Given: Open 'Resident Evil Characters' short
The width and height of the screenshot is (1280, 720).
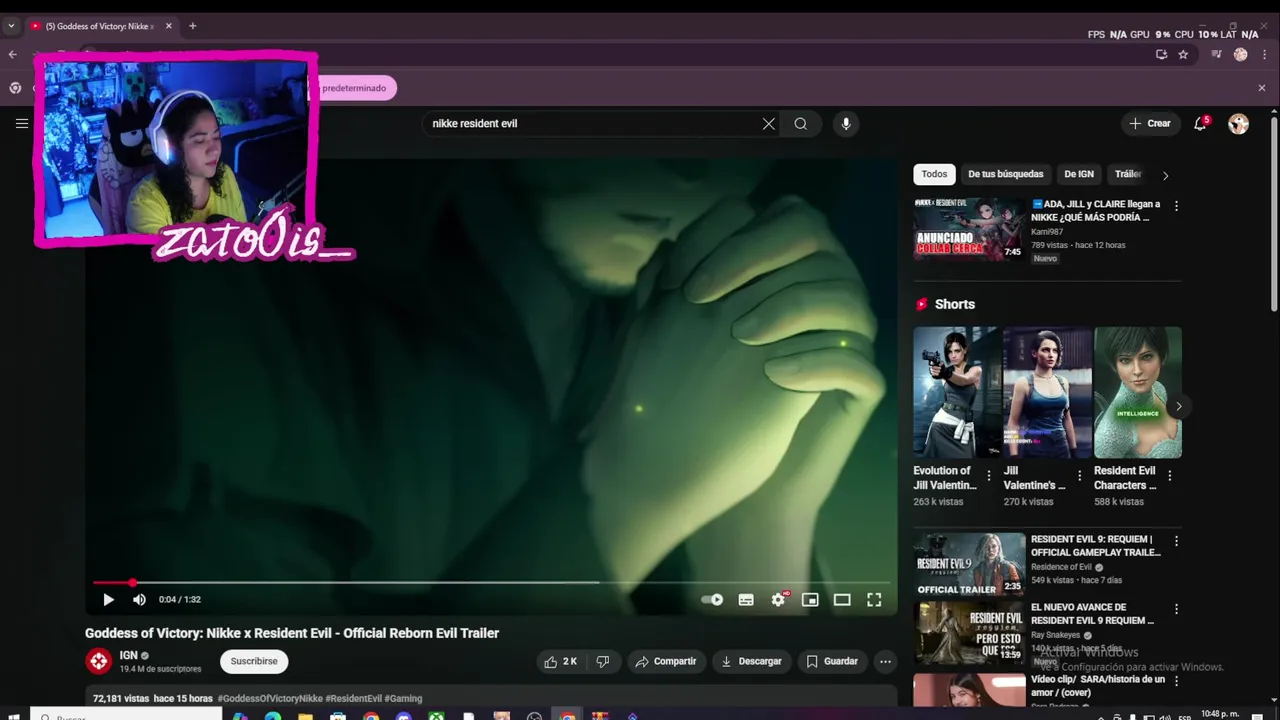Looking at the screenshot, I should tap(1138, 392).
